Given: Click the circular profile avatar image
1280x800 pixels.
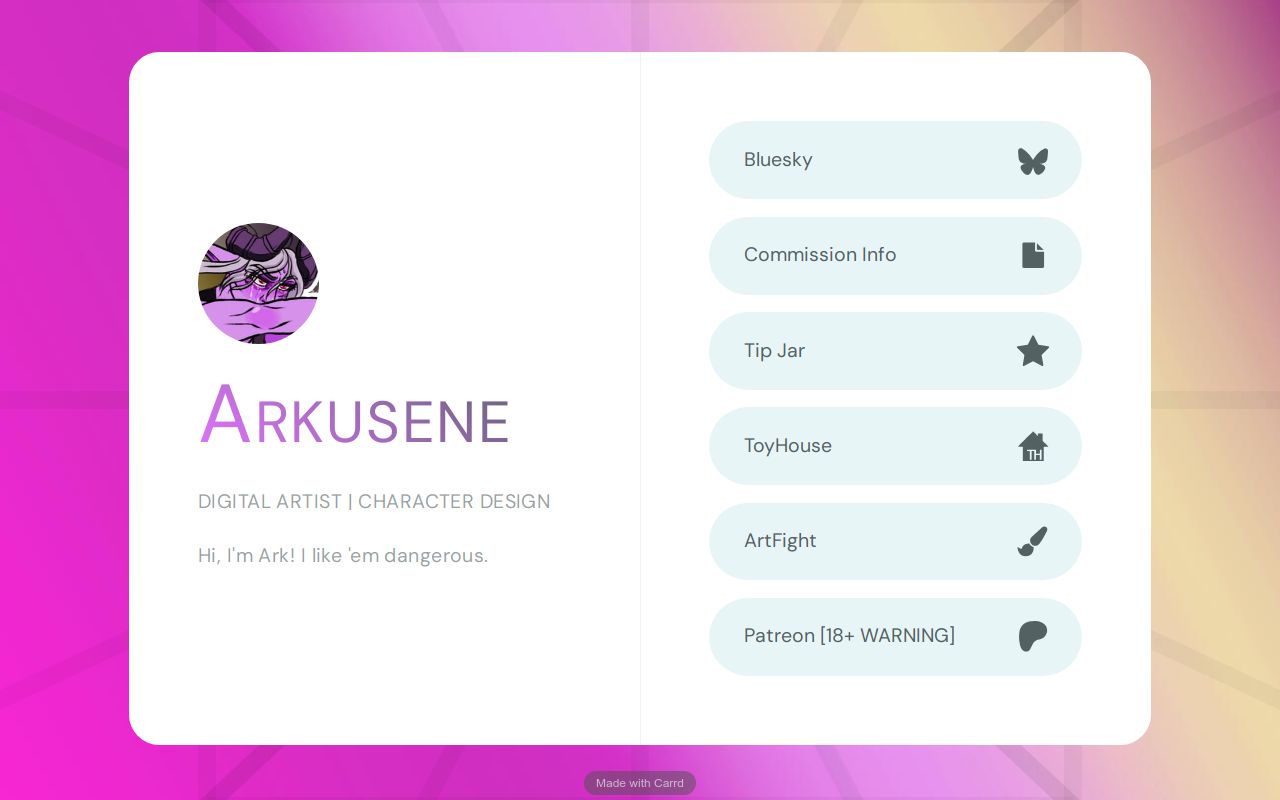Looking at the screenshot, I should pyautogui.click(x=258, y=283).
